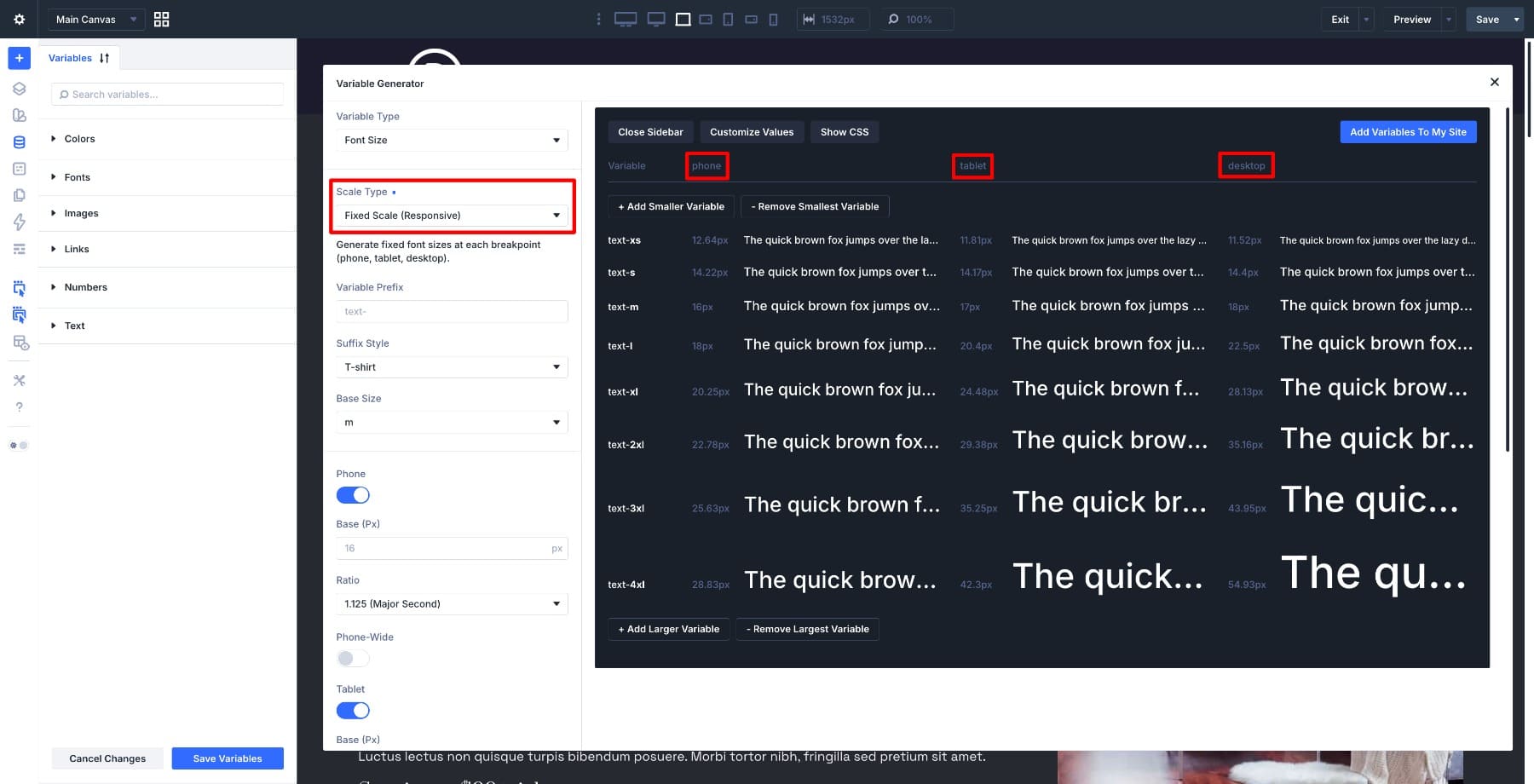Disable the Phone breakpoint toggle
The width and height of the screenshot is (1534, 784).
pyautogui.click(x=353, y=495)
